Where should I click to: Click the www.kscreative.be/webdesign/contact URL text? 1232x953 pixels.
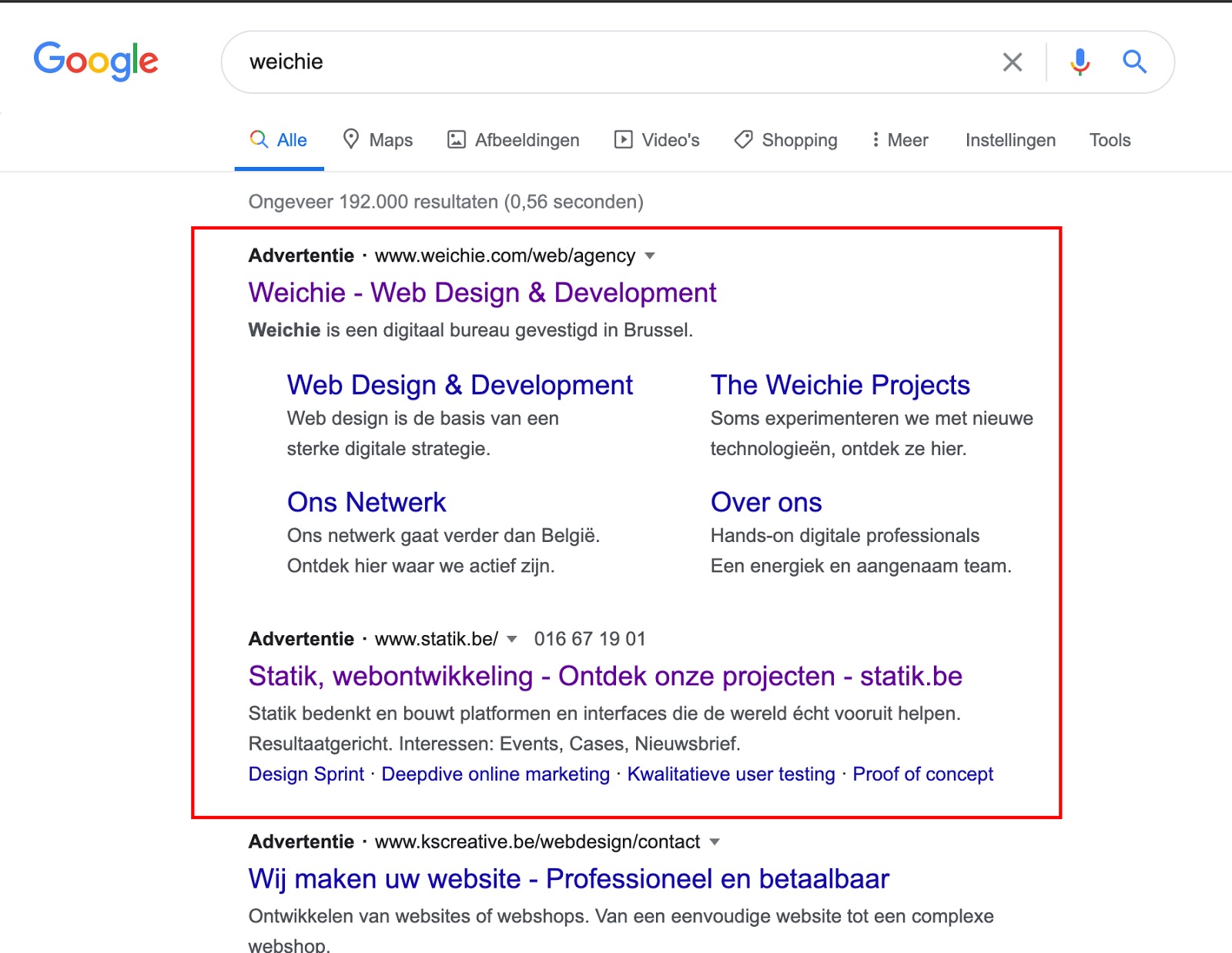point(537,841)
